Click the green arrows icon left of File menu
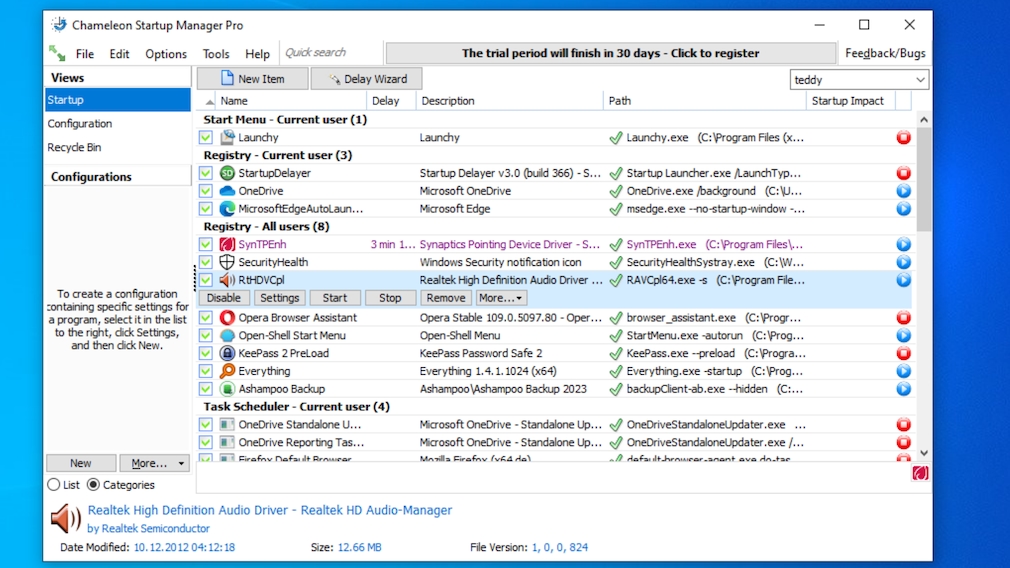The image size is (1010, 568). pos(57,53)
